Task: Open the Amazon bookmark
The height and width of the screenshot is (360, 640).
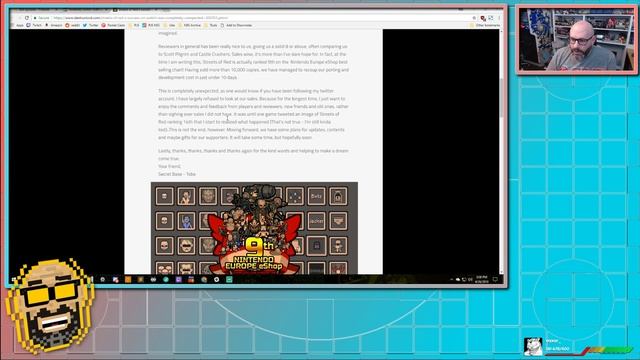Action: coord(54,25)
